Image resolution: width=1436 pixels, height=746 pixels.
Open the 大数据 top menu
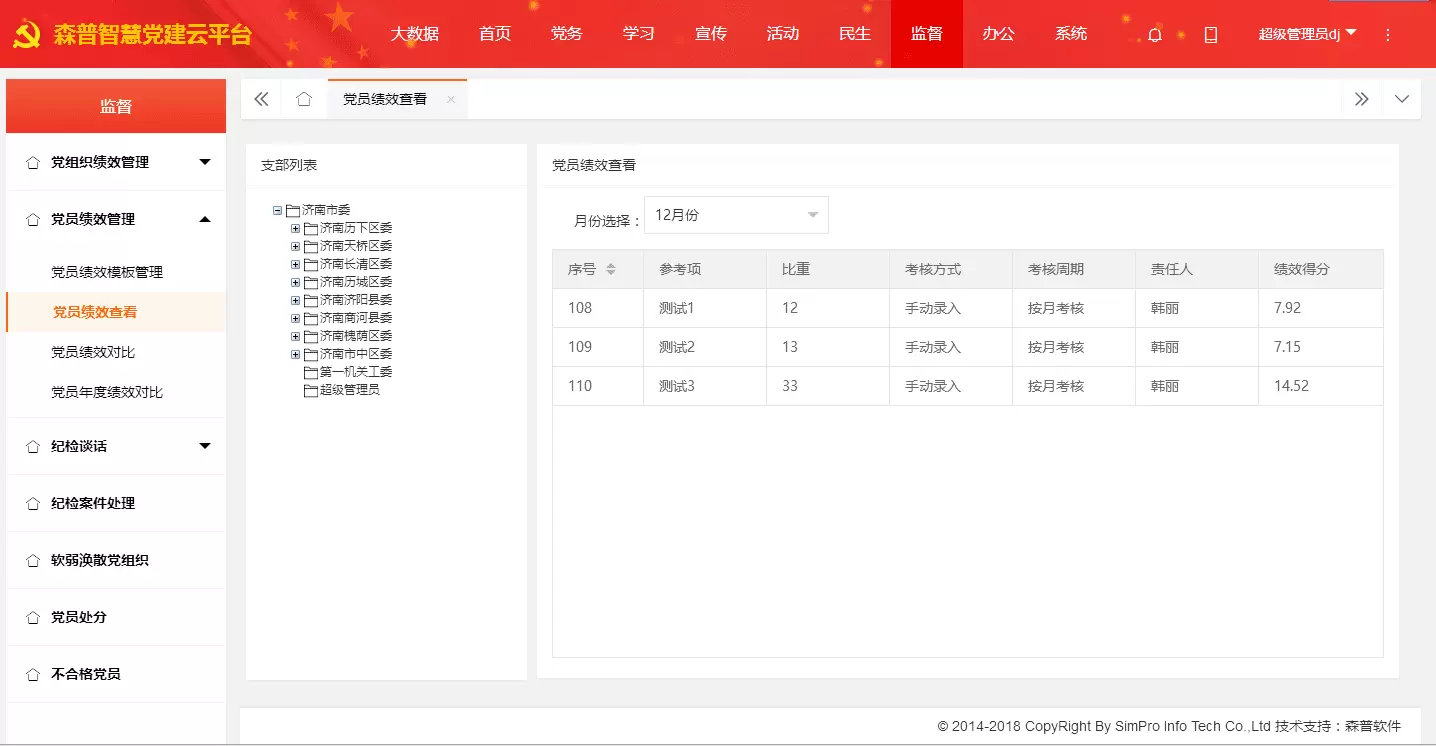coord(415,34)
